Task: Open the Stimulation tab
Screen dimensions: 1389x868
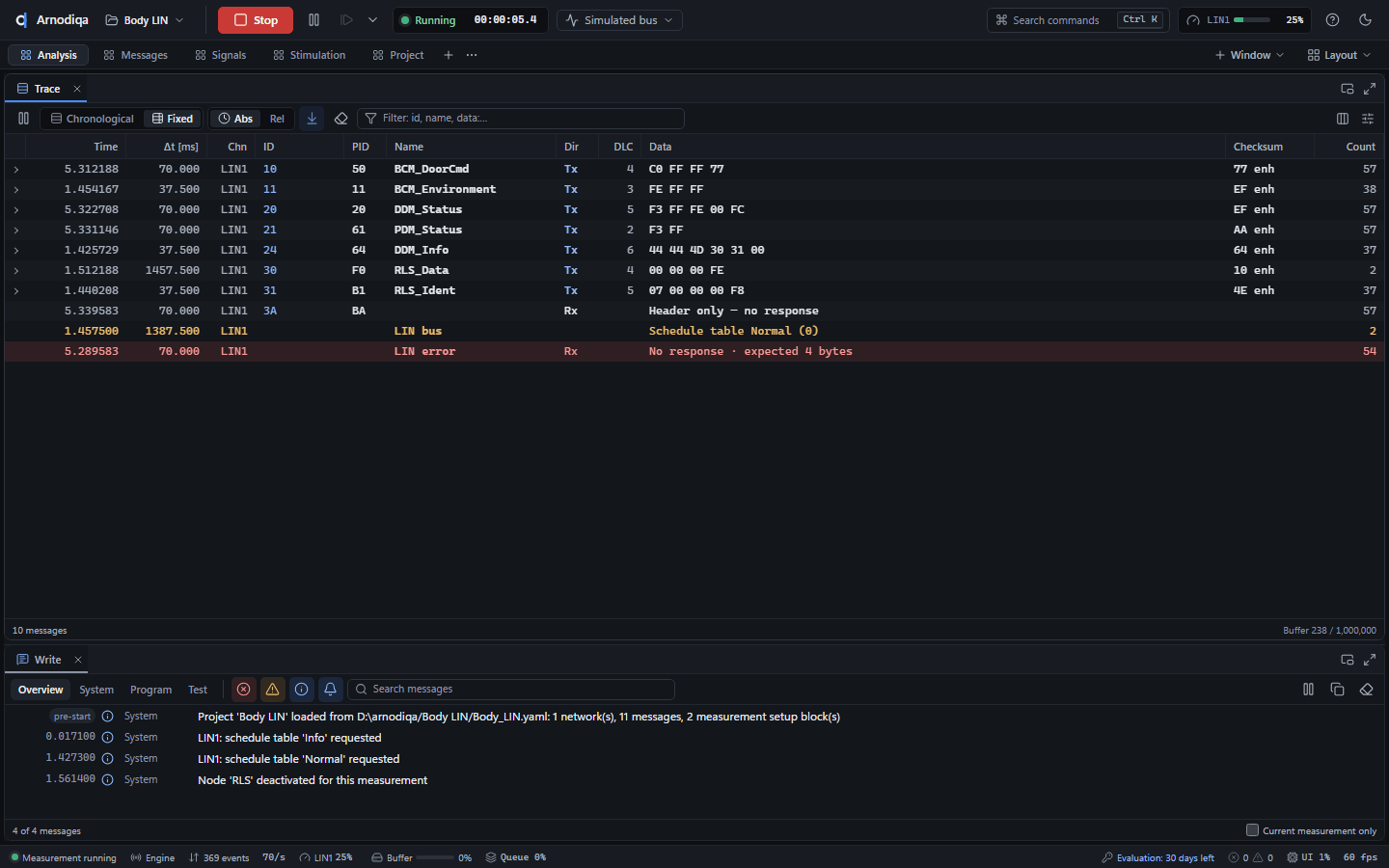Action: (x=309, y=55)
